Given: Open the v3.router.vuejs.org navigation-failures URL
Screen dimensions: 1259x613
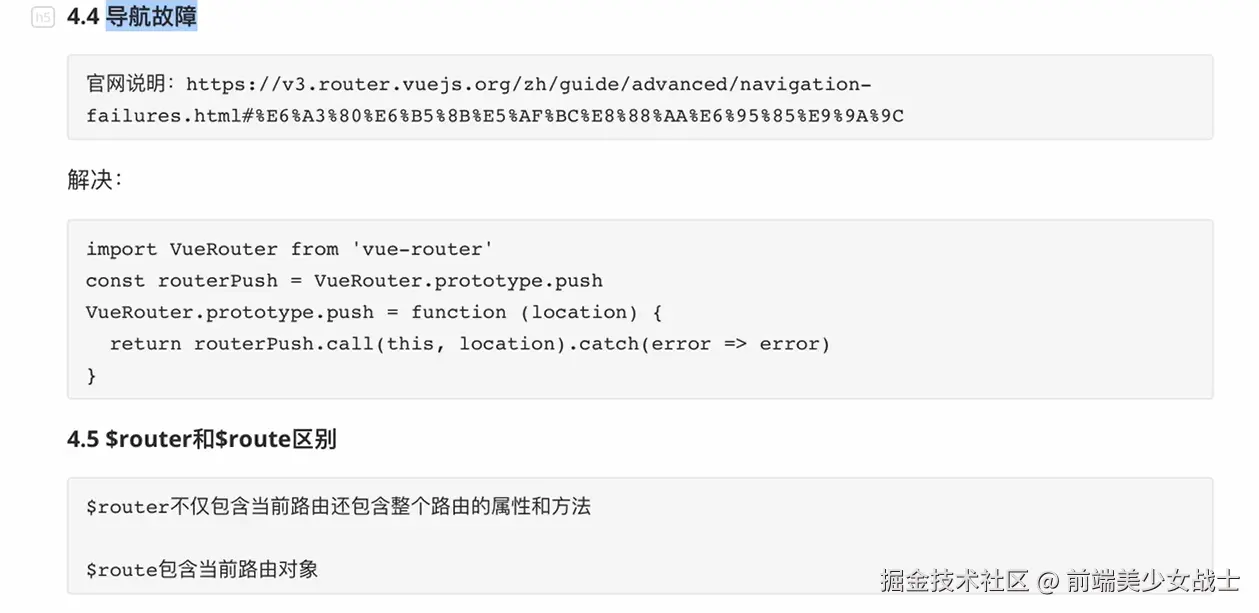Looking at the screenshot, I should [x=528, y=85].
